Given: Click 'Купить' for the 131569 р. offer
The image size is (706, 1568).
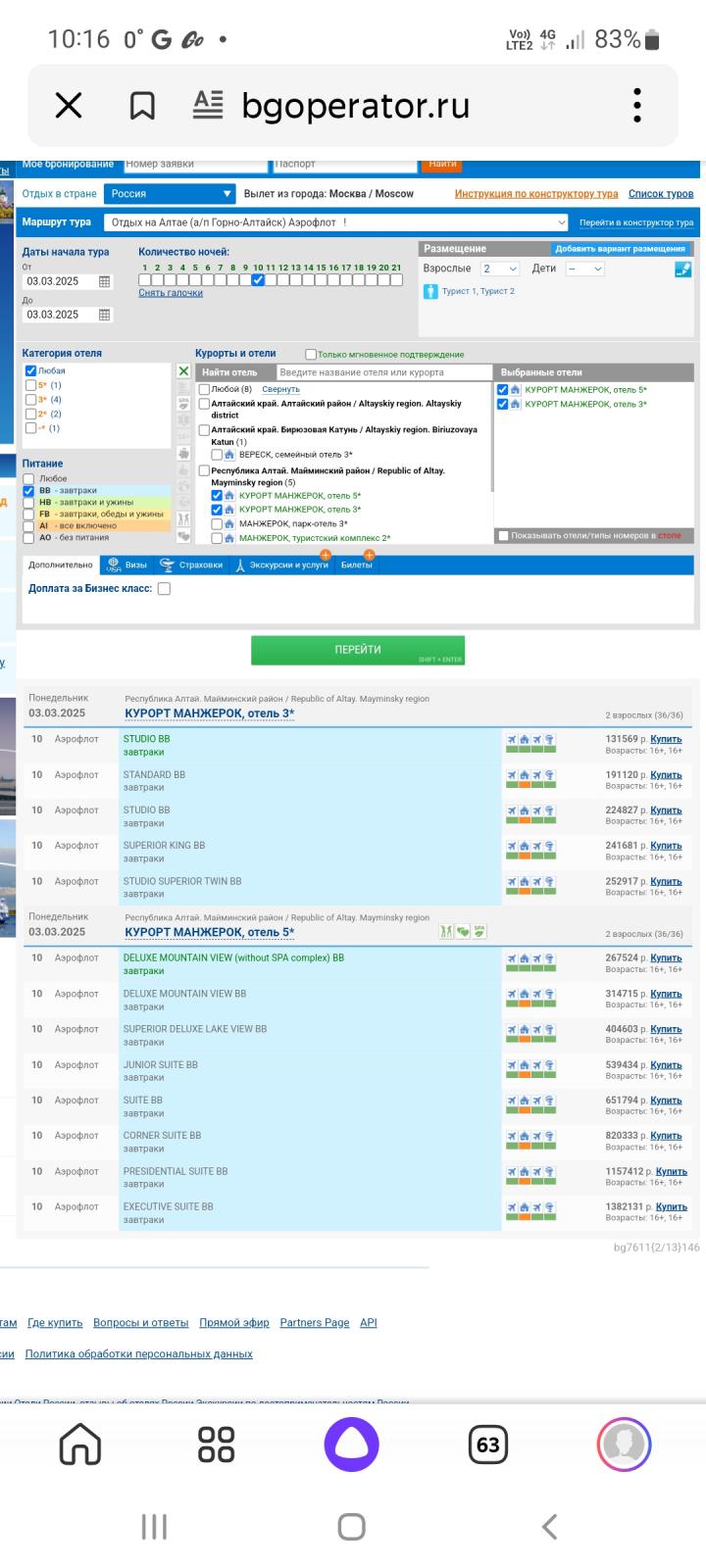Looking at the screenshot, I should 666,739.
